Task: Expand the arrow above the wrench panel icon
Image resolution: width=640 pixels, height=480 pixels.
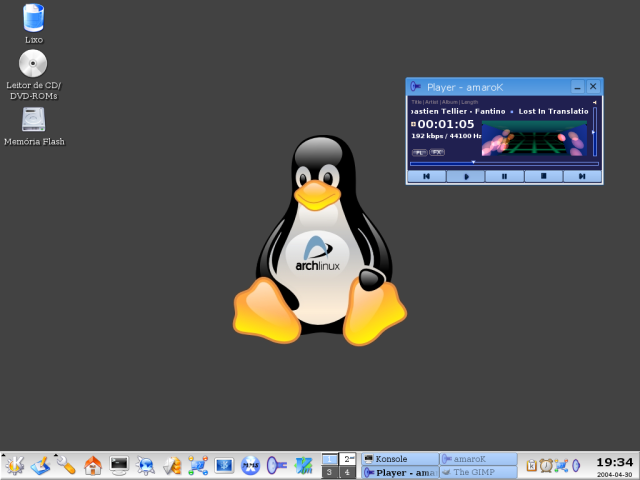Action: tap(56, 455)
